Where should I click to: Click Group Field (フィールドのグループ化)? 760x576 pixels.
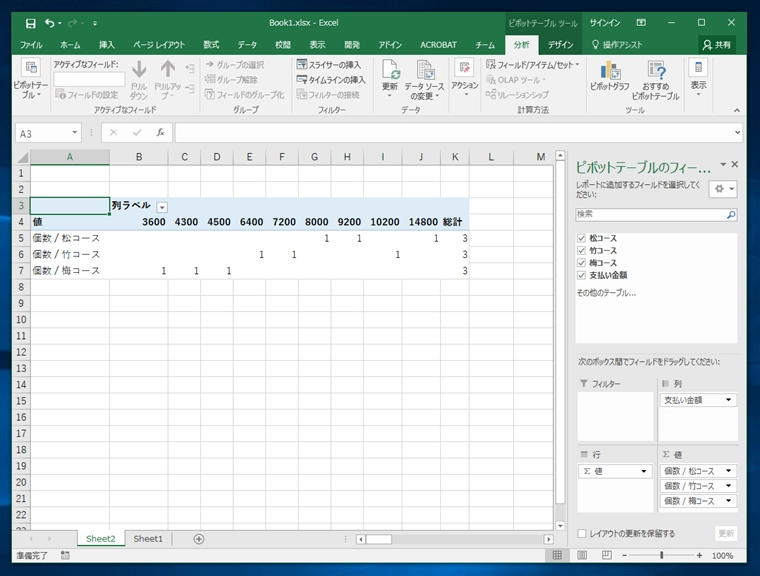(x=245, y=95)
